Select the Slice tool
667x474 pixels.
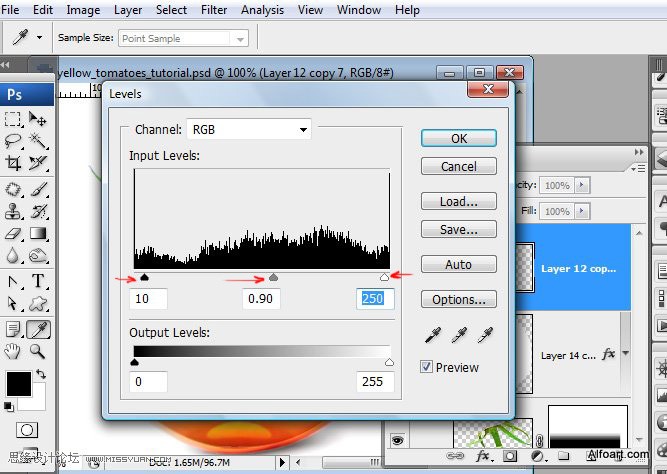(37, 163)
